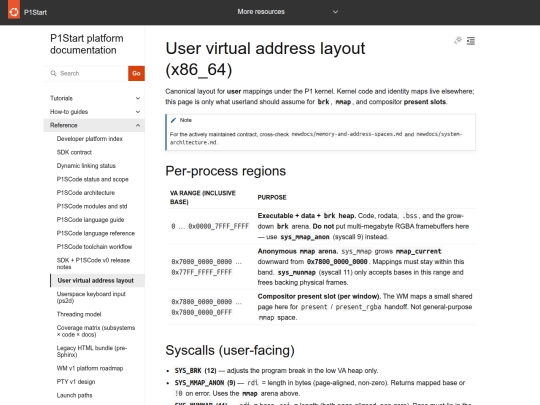Expand the Tutorials chevron
The width and height of the screenshot is (540, 405).
(138, 98)
